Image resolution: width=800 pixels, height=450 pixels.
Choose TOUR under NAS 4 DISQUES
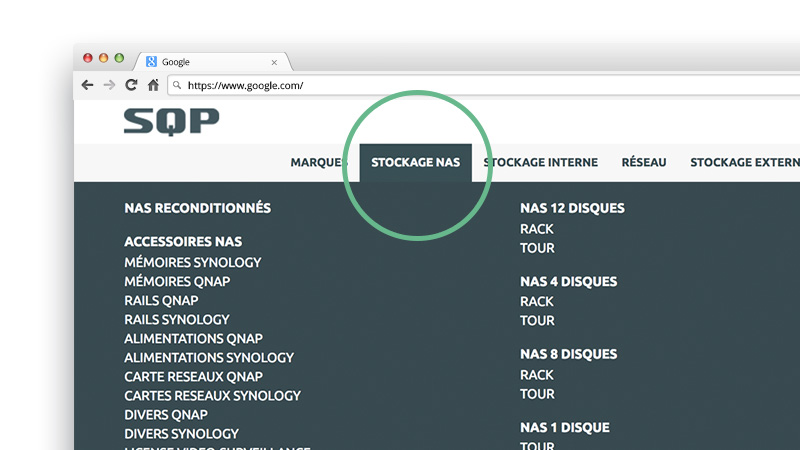tap(537, 320)
